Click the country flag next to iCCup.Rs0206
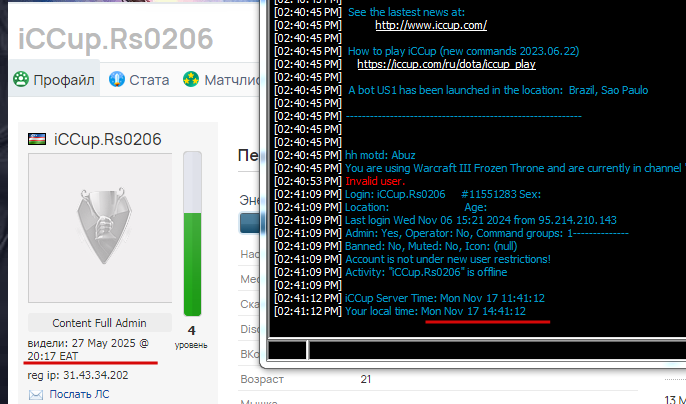 pos(37,139)
